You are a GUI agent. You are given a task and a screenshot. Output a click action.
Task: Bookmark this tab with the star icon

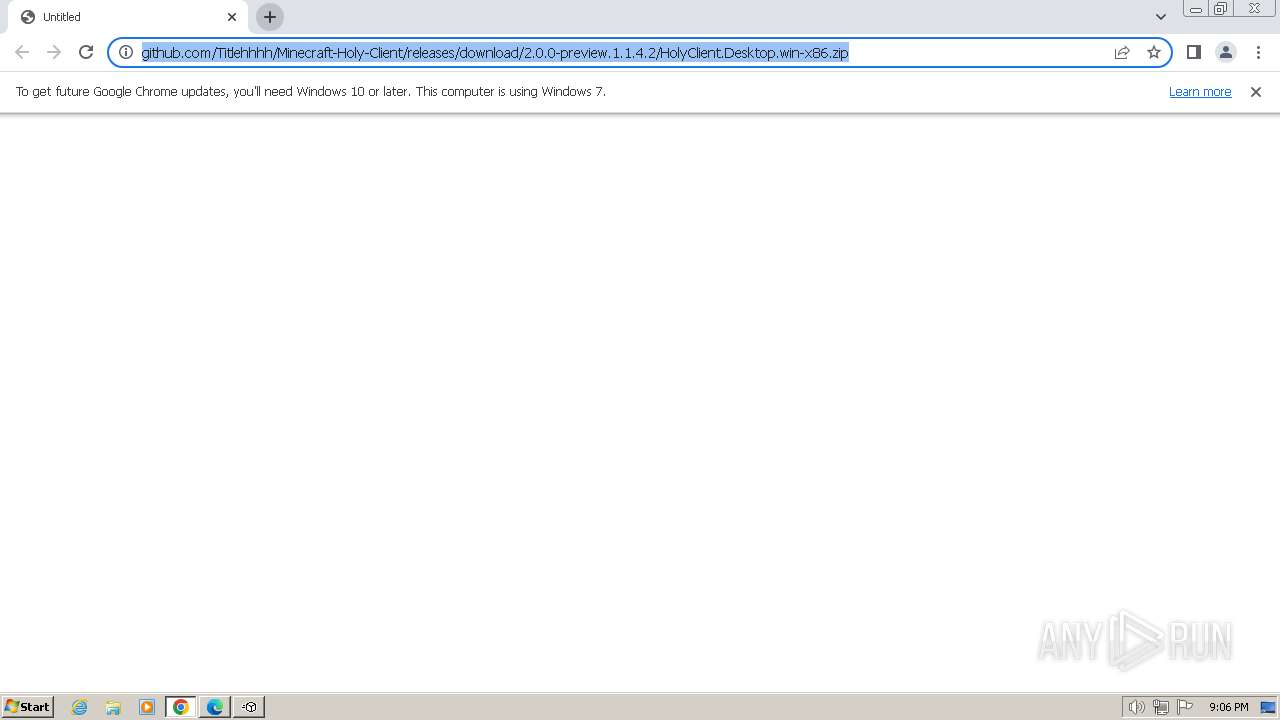tap(1154, 52)
